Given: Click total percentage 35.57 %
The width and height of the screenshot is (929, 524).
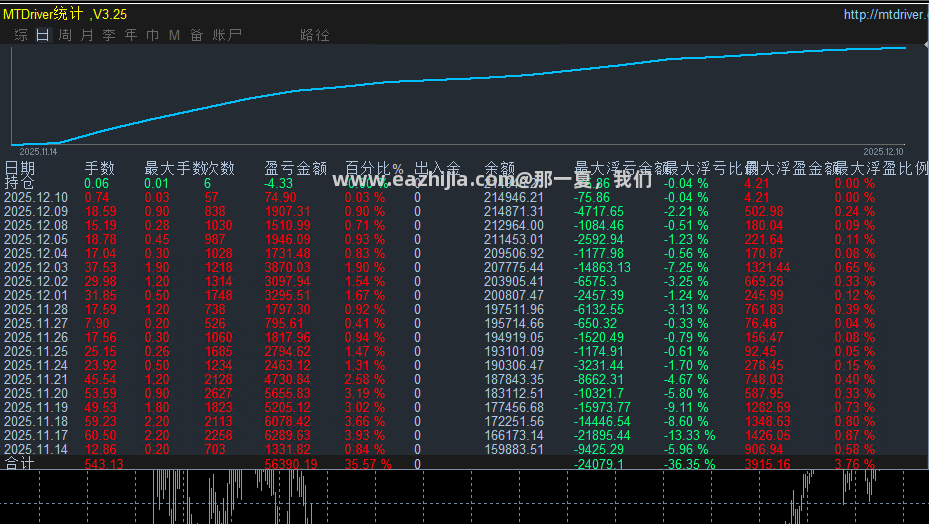Looking at the screenshot, I should 368,464.
